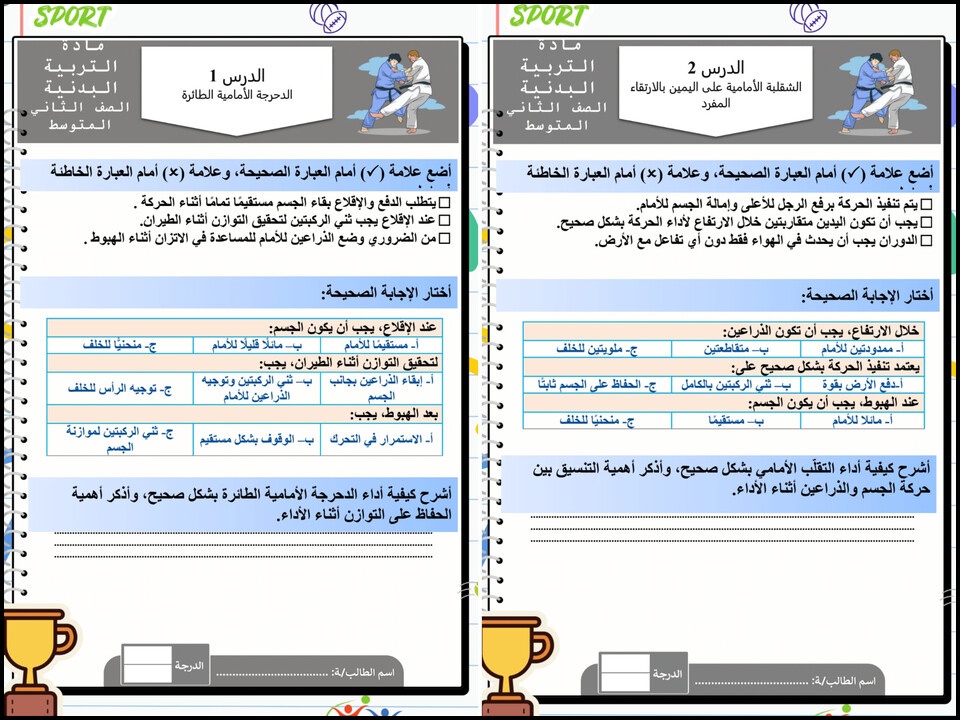Choose answer 'ب- متقاطعتين'
Image resolution: width=960 pixels, height=720 pixels.
(x=736, y=349)
